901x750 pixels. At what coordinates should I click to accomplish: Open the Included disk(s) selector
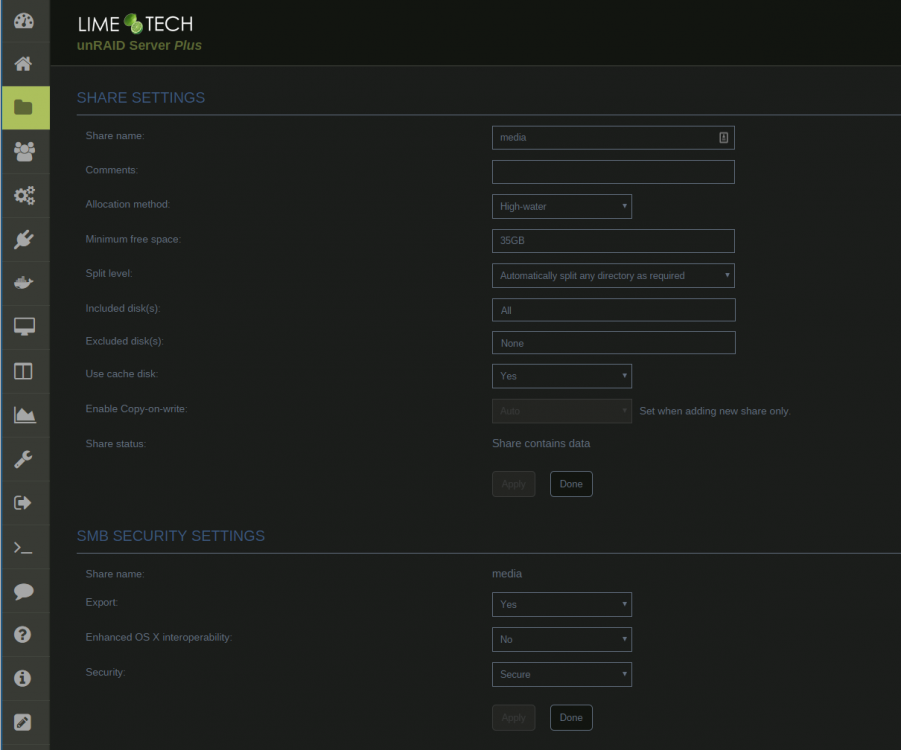pos(614,310)
